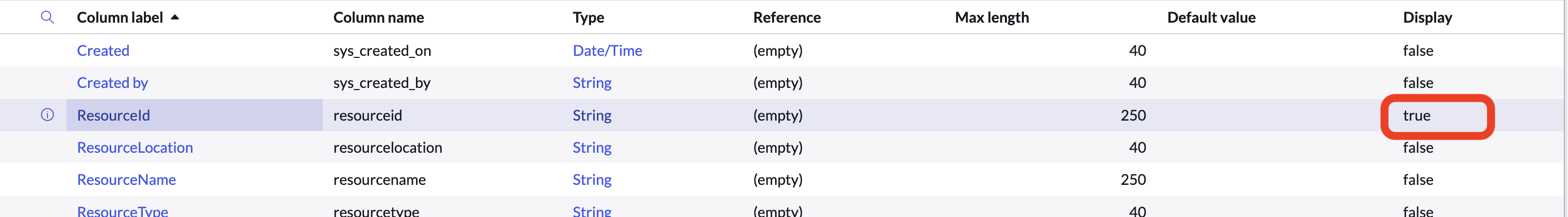The width and height of the screenshot is (1568, 217).
Task: Click the true Display value for ResourceId
Action: [1417, 115]
